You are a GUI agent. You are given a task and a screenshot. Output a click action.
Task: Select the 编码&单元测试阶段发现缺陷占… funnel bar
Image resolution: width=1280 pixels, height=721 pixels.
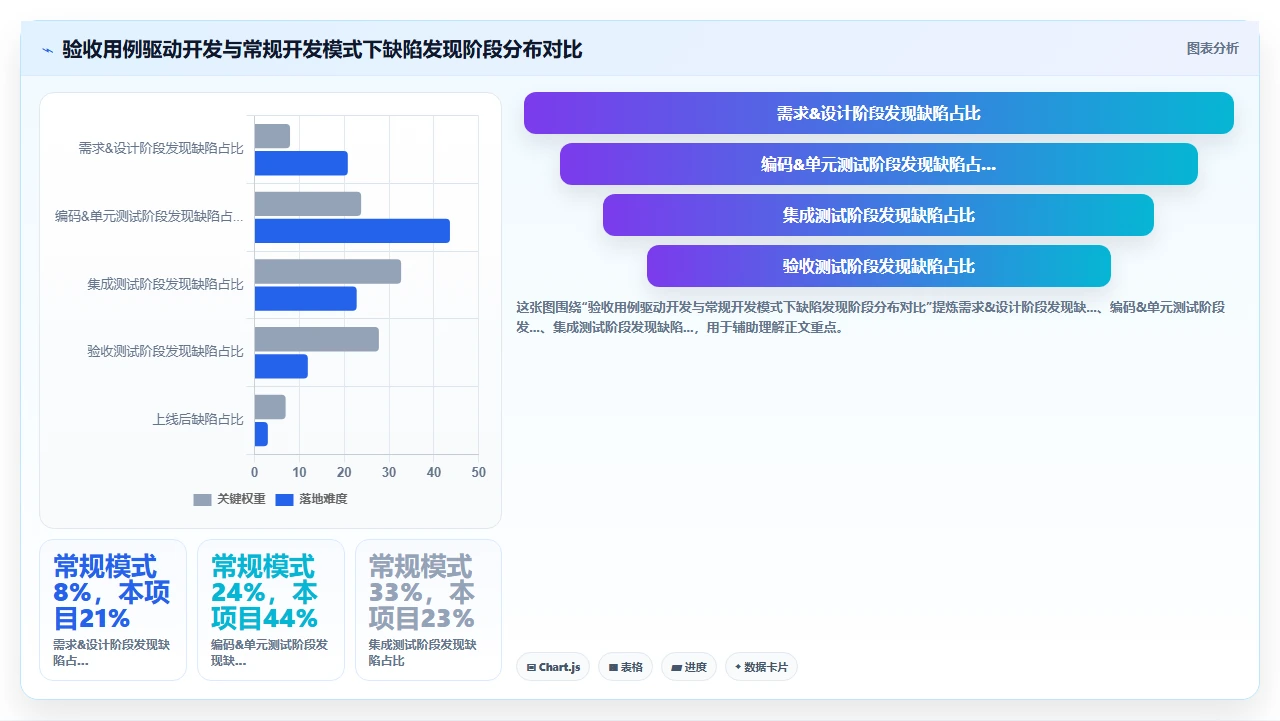(x=878, y=164)
